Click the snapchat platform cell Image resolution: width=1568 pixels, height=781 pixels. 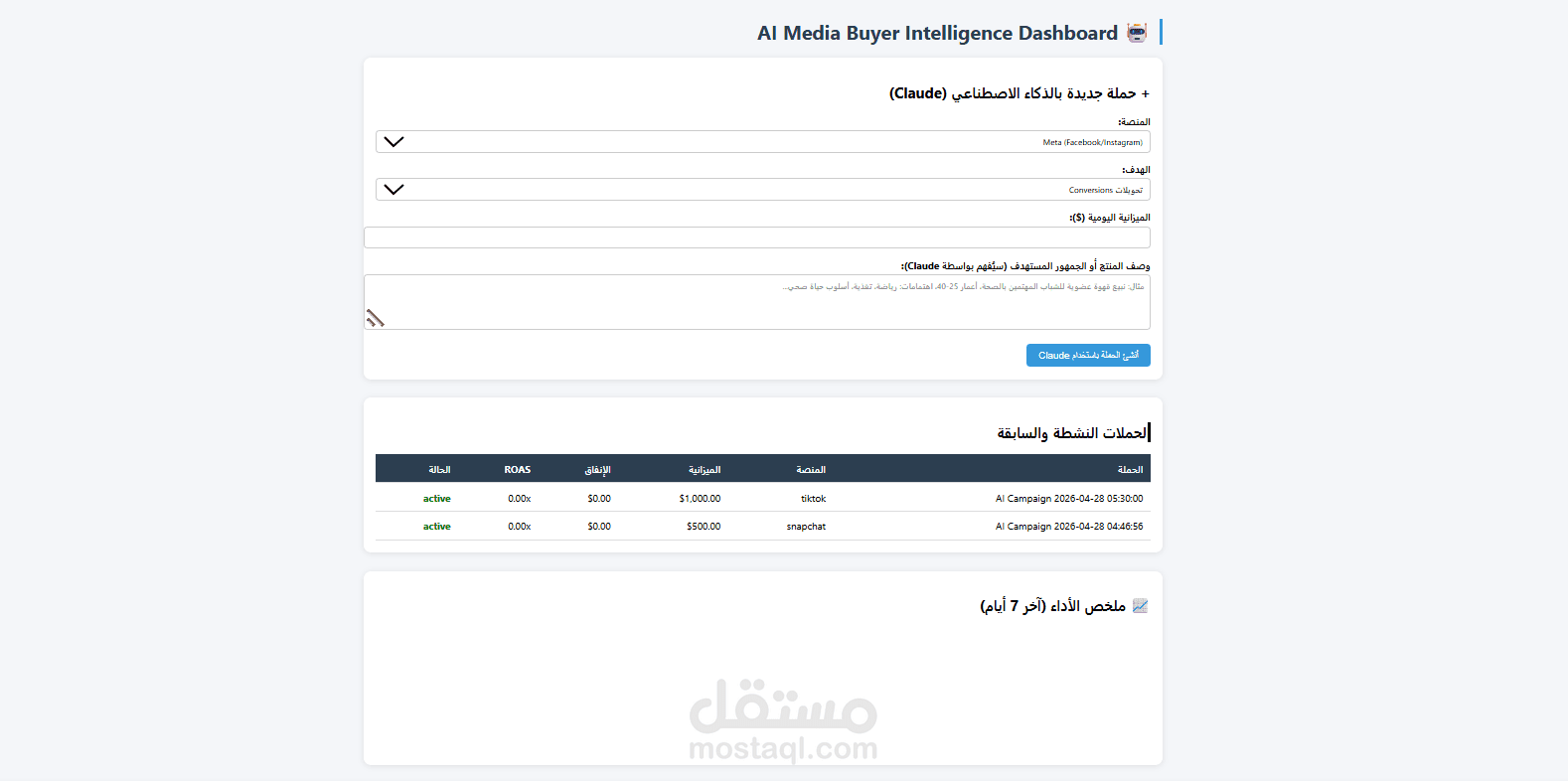pos(806,527)
